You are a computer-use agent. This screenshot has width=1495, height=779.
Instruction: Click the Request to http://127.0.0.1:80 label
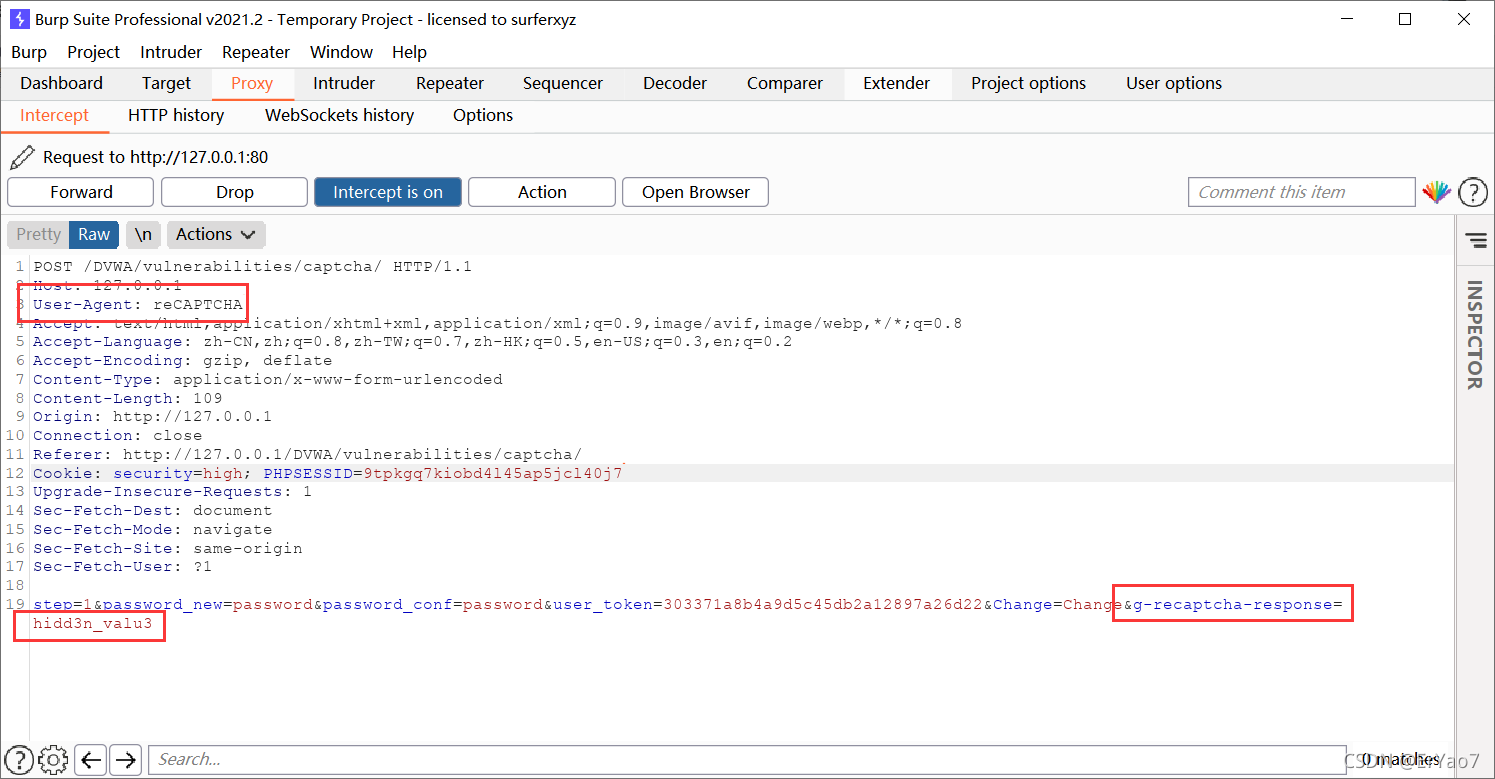[x=155, y=157]
